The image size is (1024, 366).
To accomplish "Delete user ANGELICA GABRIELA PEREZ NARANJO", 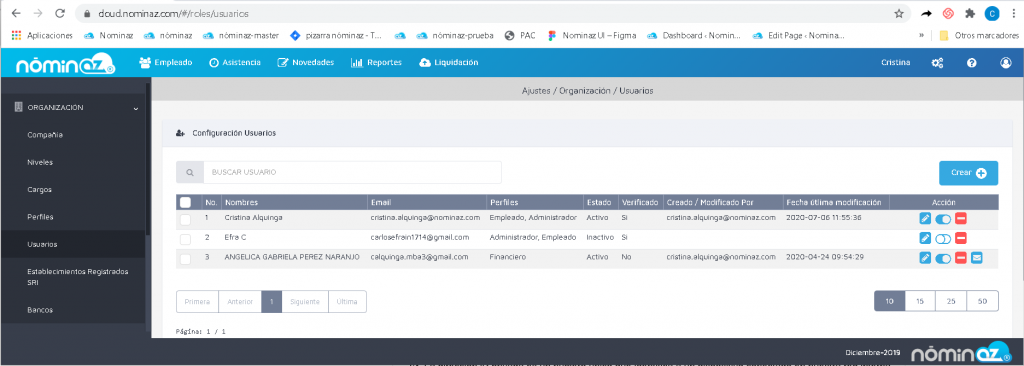I will tap(961, 258).
